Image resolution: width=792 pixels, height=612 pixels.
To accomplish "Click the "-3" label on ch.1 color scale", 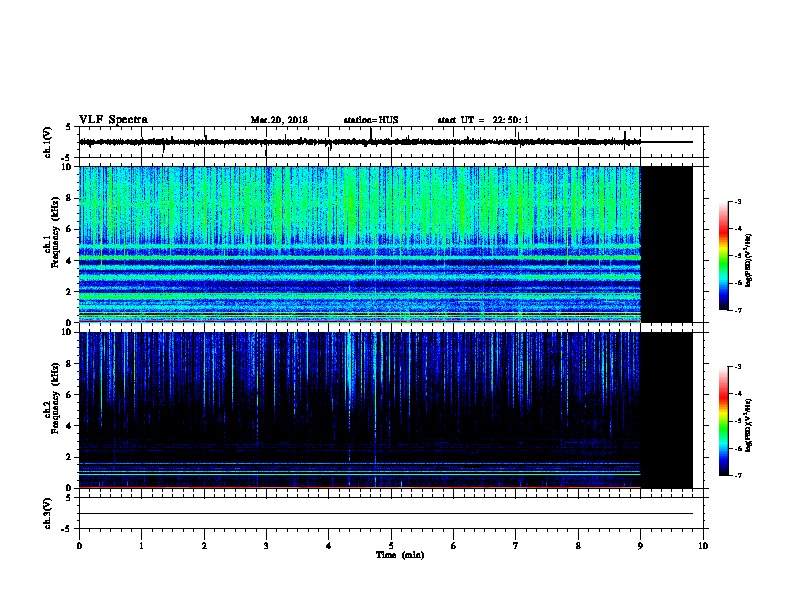I will (x=737, y=201).
